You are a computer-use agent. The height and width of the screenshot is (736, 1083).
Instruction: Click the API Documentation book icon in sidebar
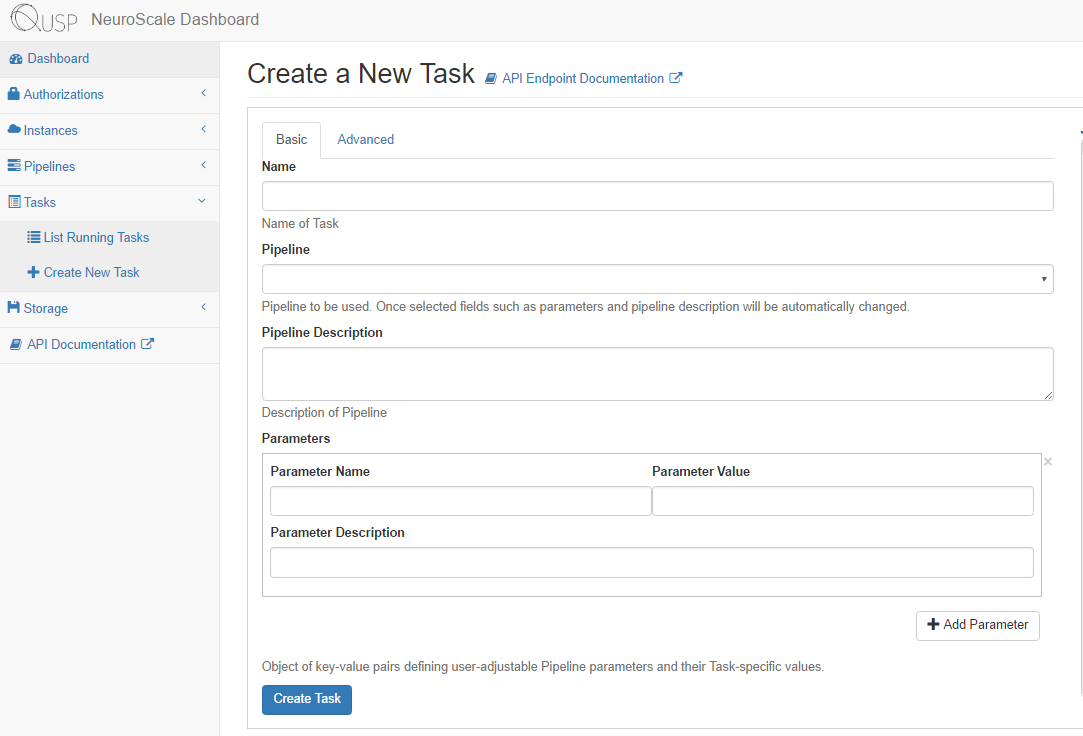[16, 345]
